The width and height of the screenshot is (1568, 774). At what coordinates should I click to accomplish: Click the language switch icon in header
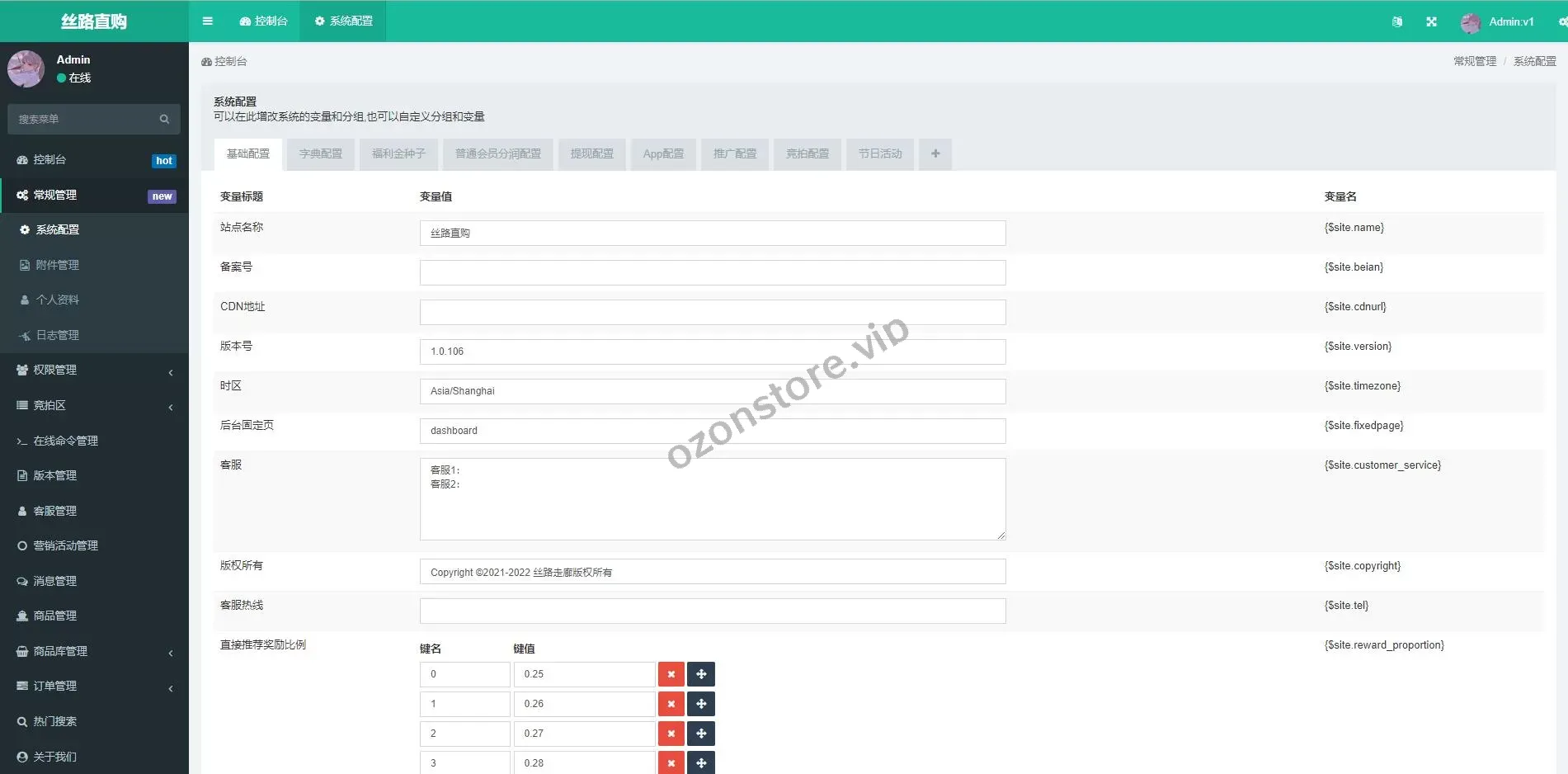1396,22
